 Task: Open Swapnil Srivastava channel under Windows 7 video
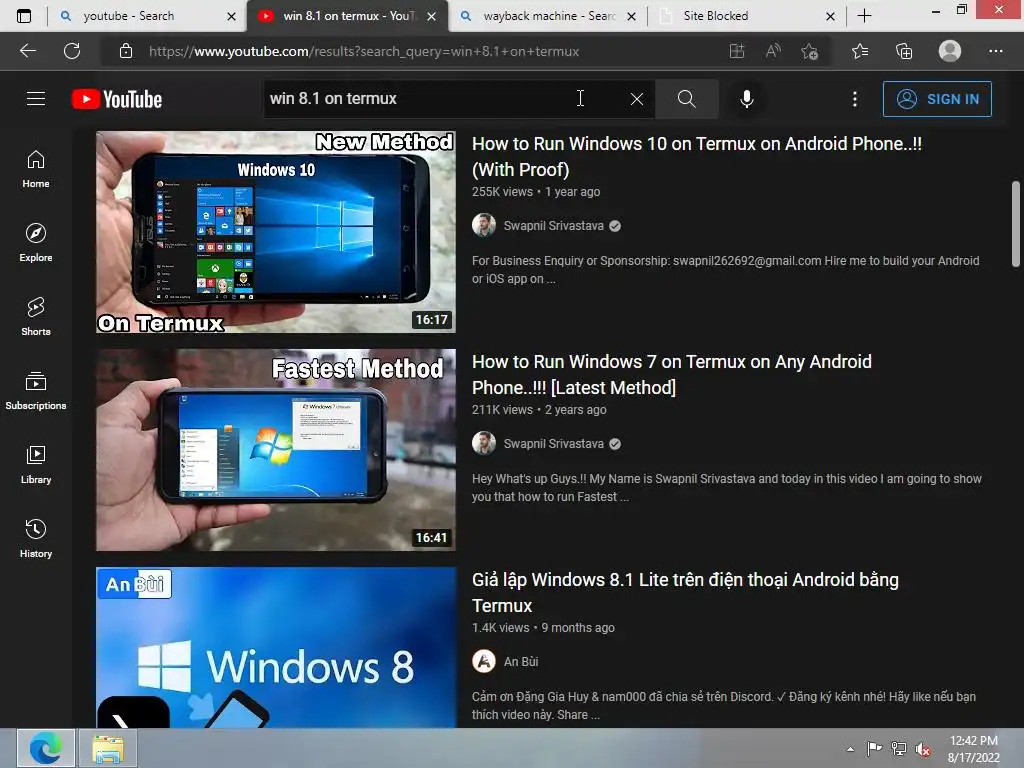(x=553, y=443)
